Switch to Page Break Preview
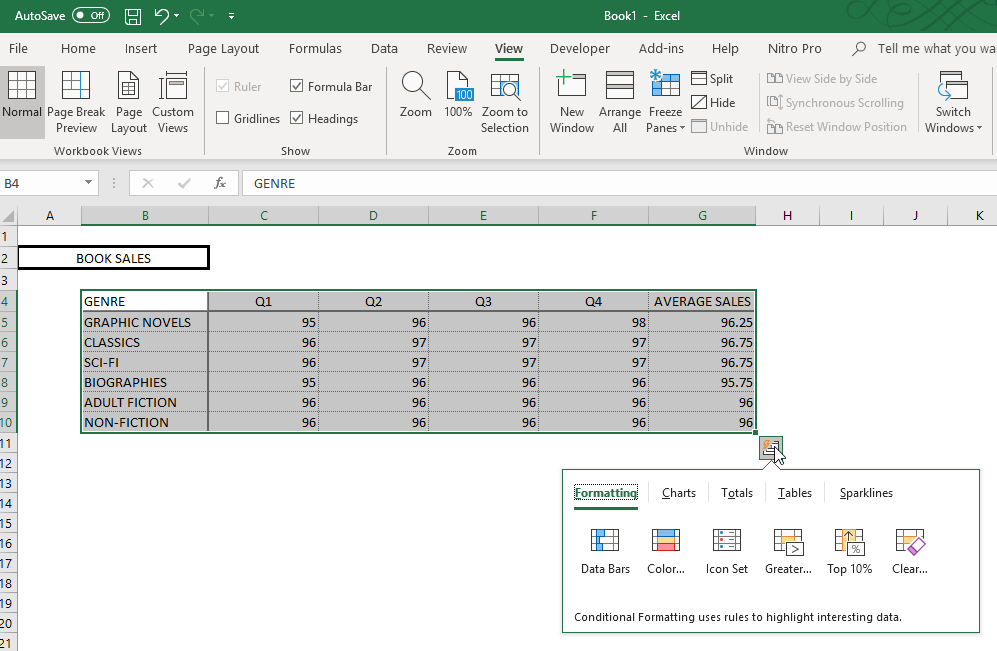Viewport: 997px width, 651px height. [76, 102]
